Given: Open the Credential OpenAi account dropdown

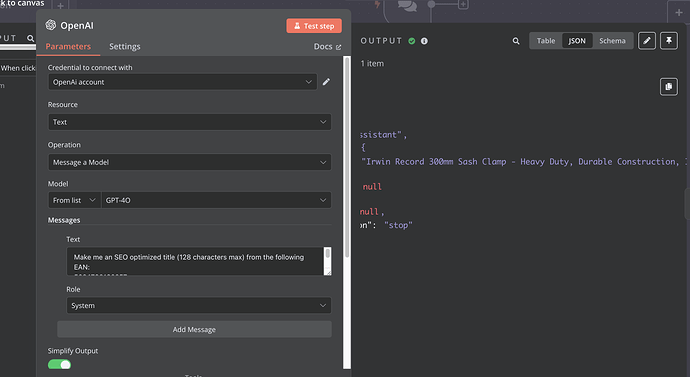Looking at the screenshot, I should (183, 82).
